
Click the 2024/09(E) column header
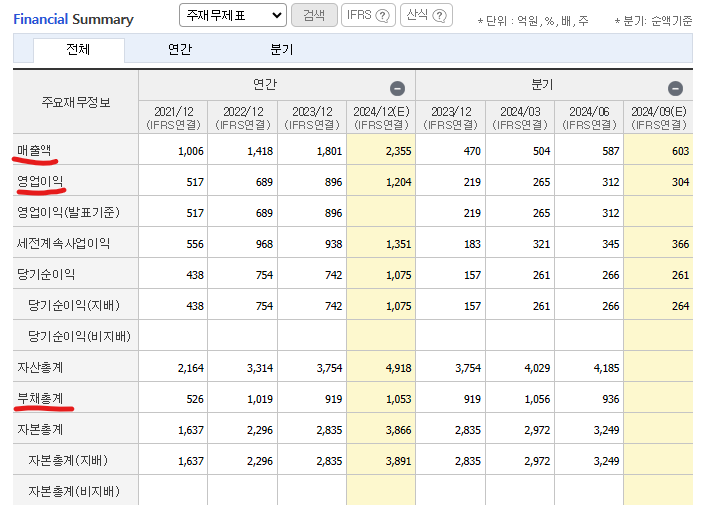(x=658, y=117)
